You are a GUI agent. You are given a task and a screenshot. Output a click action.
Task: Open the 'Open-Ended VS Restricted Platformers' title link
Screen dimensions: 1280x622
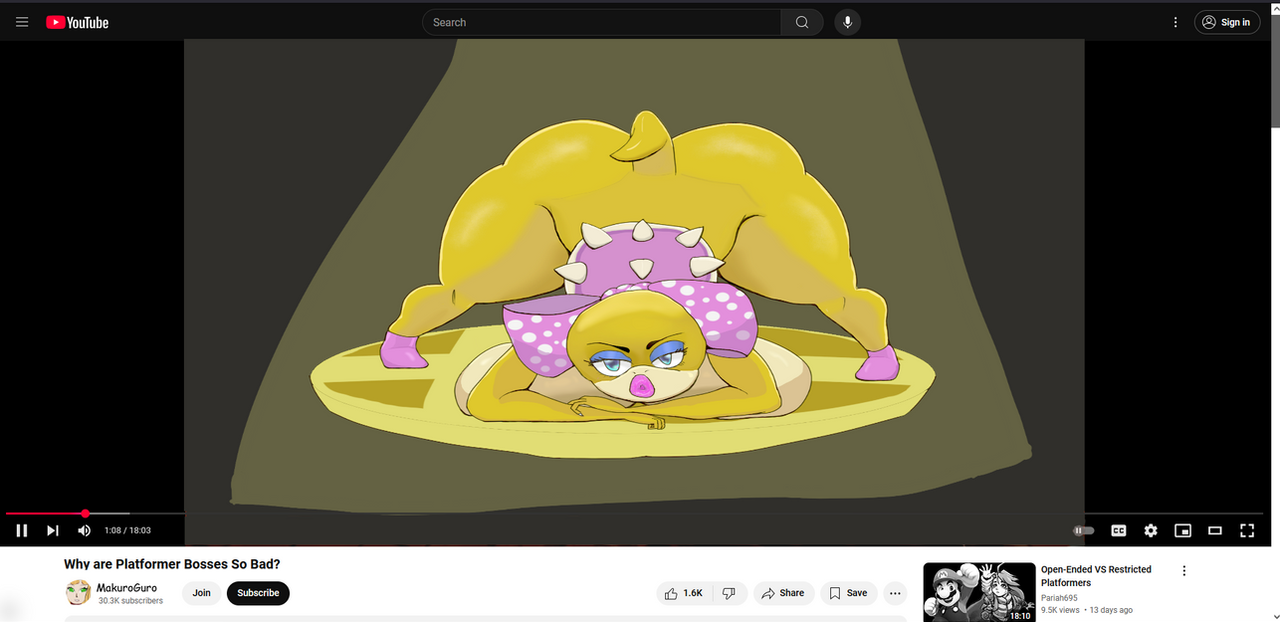pyautogui.click(x=1096, y=576)
